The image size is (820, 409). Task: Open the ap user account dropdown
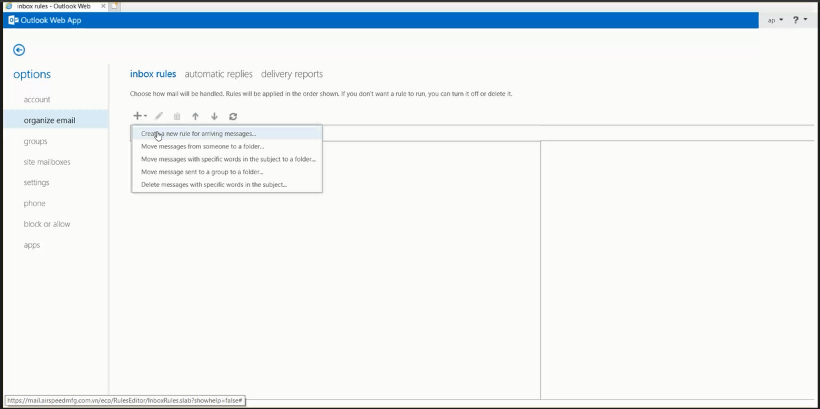click(x=775, y=20)
